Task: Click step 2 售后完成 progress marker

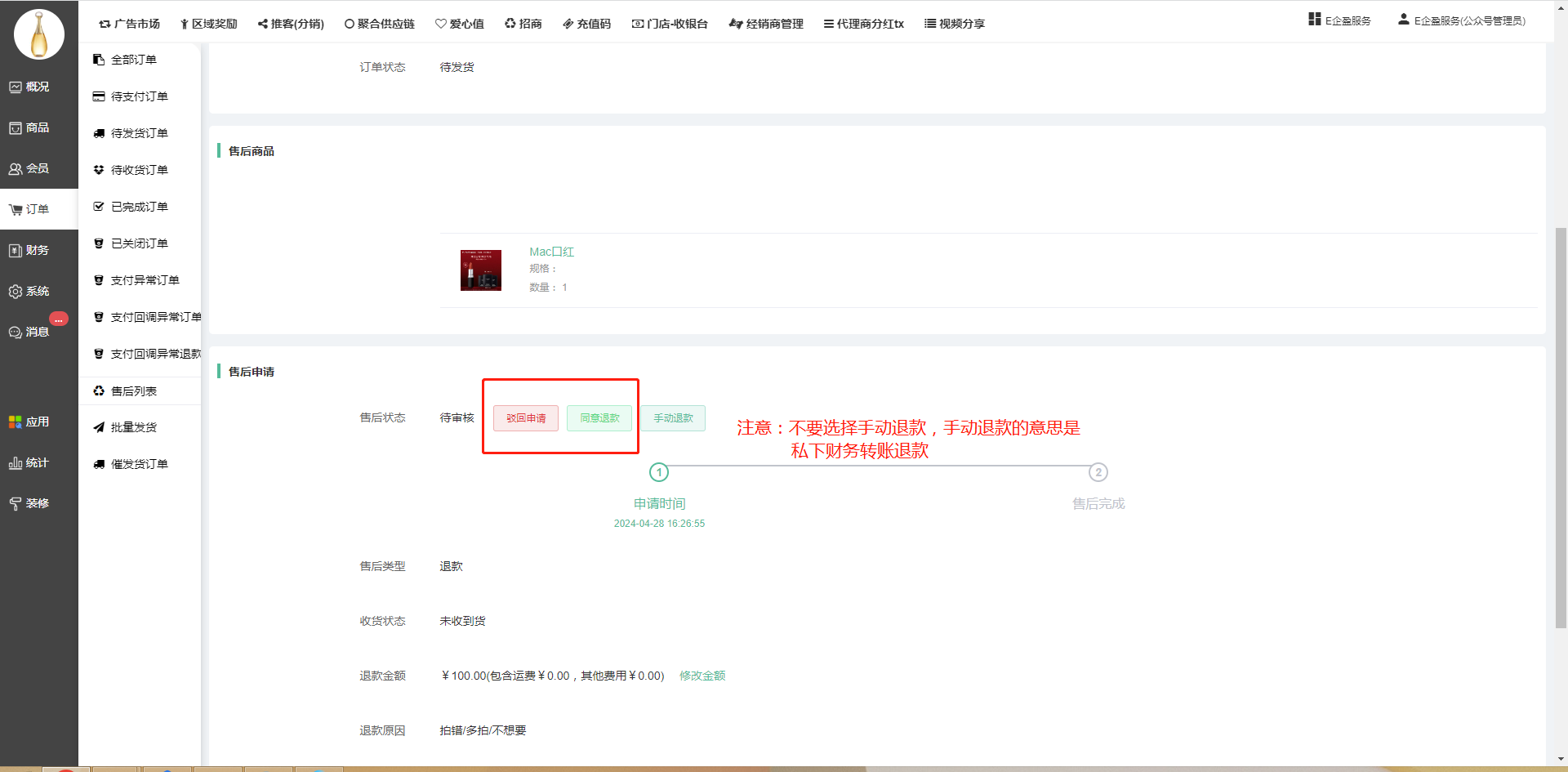Action: pyautogui.click(x=1098, y=472)
